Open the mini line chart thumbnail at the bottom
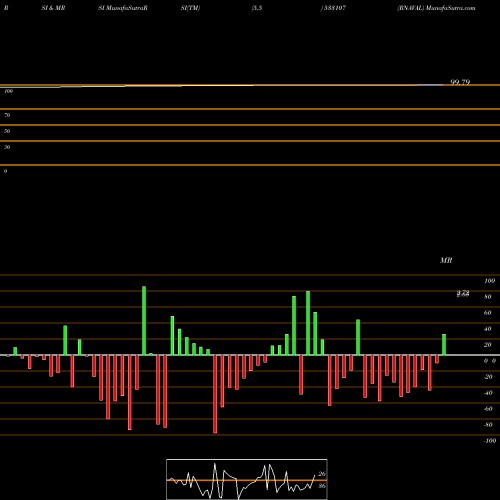Image resolution: width=500 pixels, height=500 pixels. (x=247, y=479)
